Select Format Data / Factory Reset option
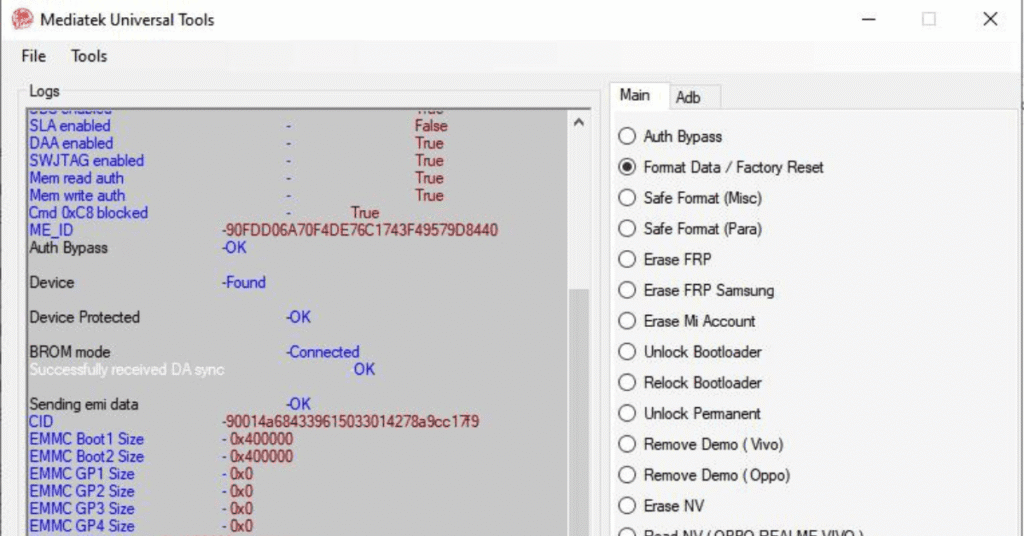The image size is (1024, 536). click(721, 167)
